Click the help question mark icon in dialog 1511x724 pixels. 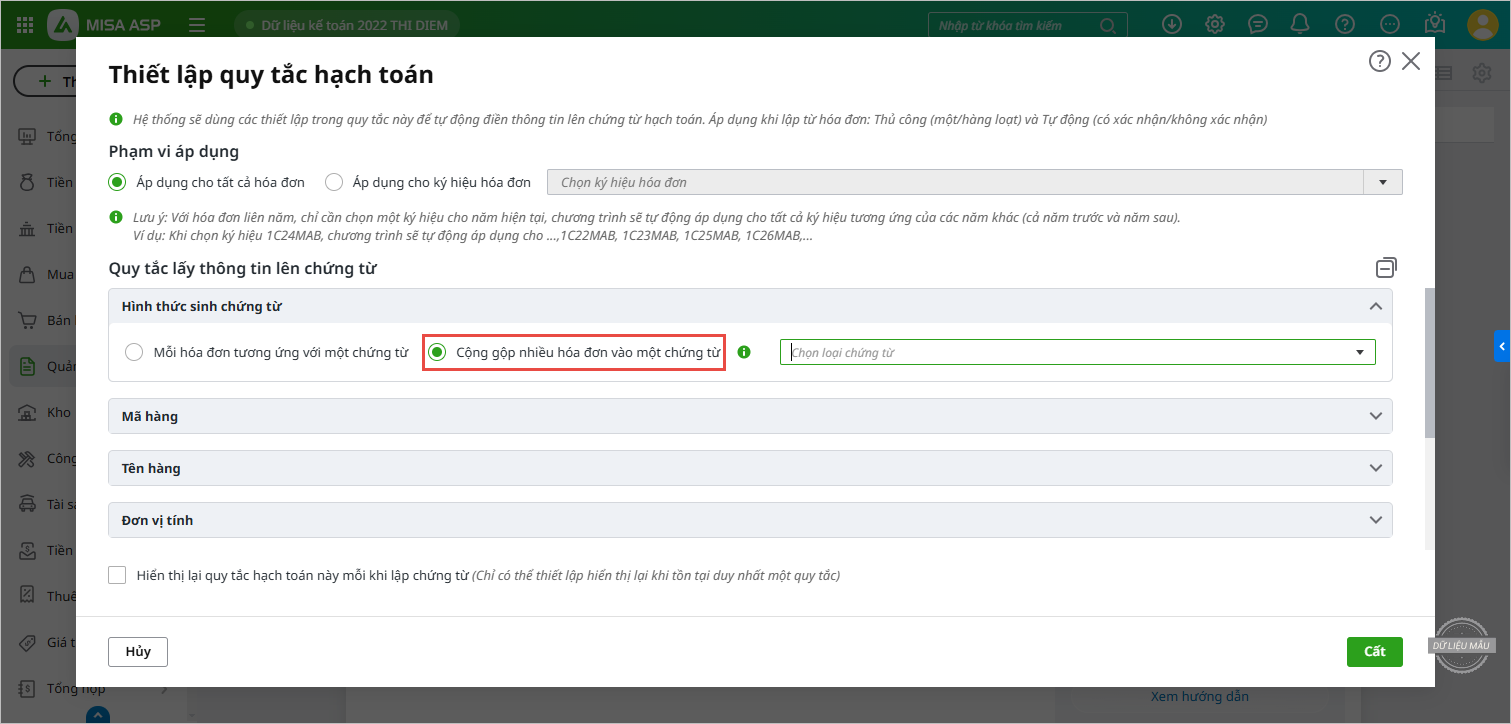(1379, 62)
